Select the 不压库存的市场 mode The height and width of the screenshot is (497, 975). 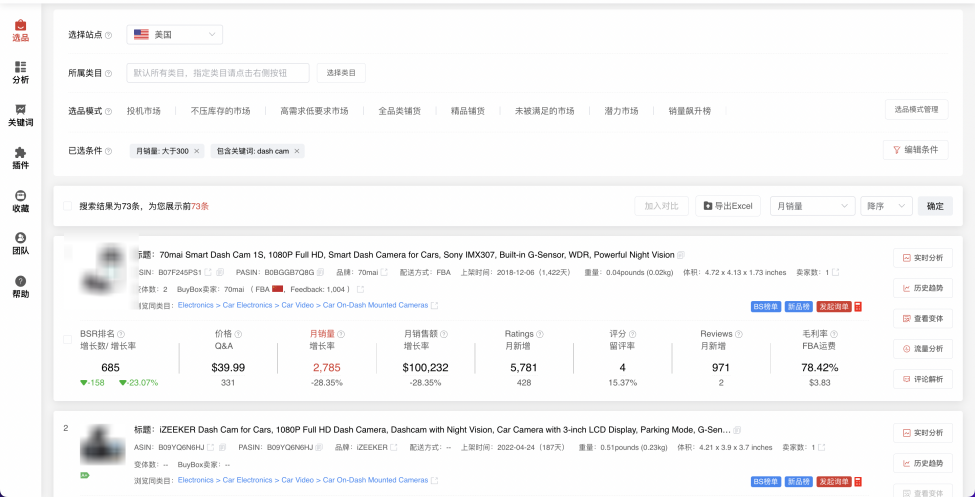[221, 111]
